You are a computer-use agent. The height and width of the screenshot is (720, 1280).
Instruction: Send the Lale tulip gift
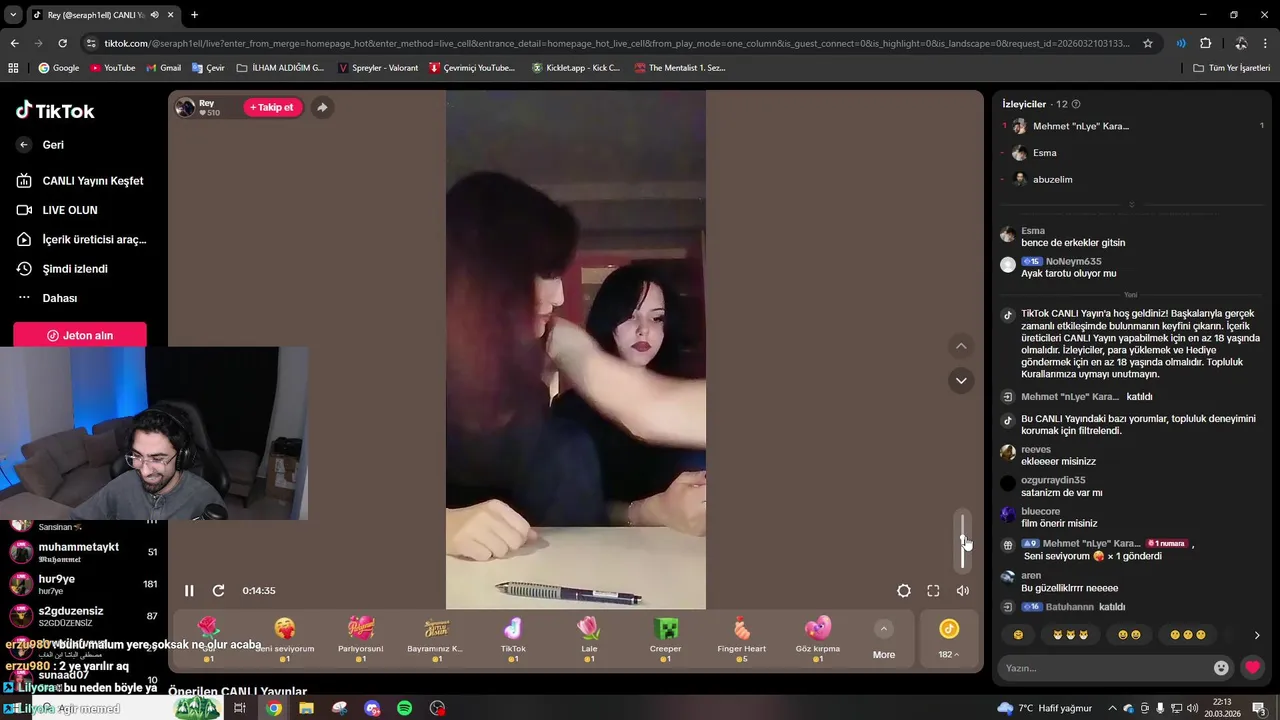tap(589, 640)
